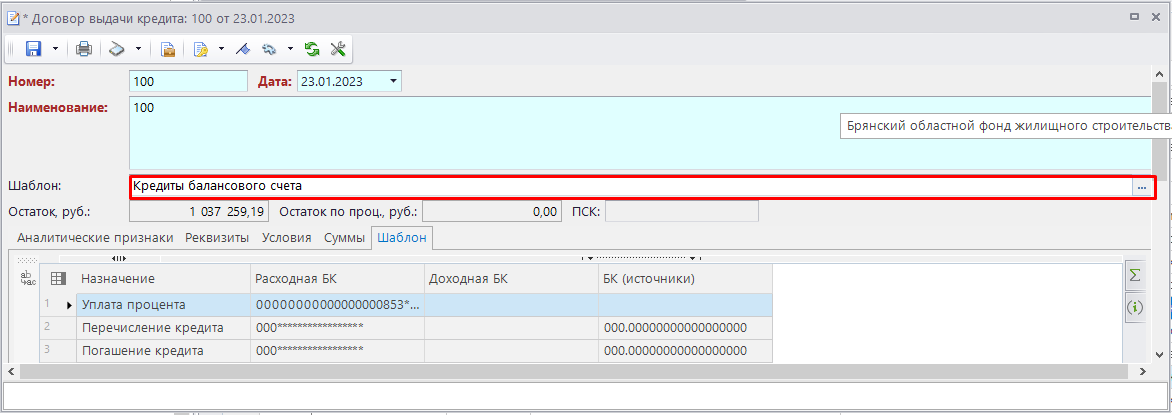
Task: Select the Перечисление кредита row
Action: tap(152, 327)
